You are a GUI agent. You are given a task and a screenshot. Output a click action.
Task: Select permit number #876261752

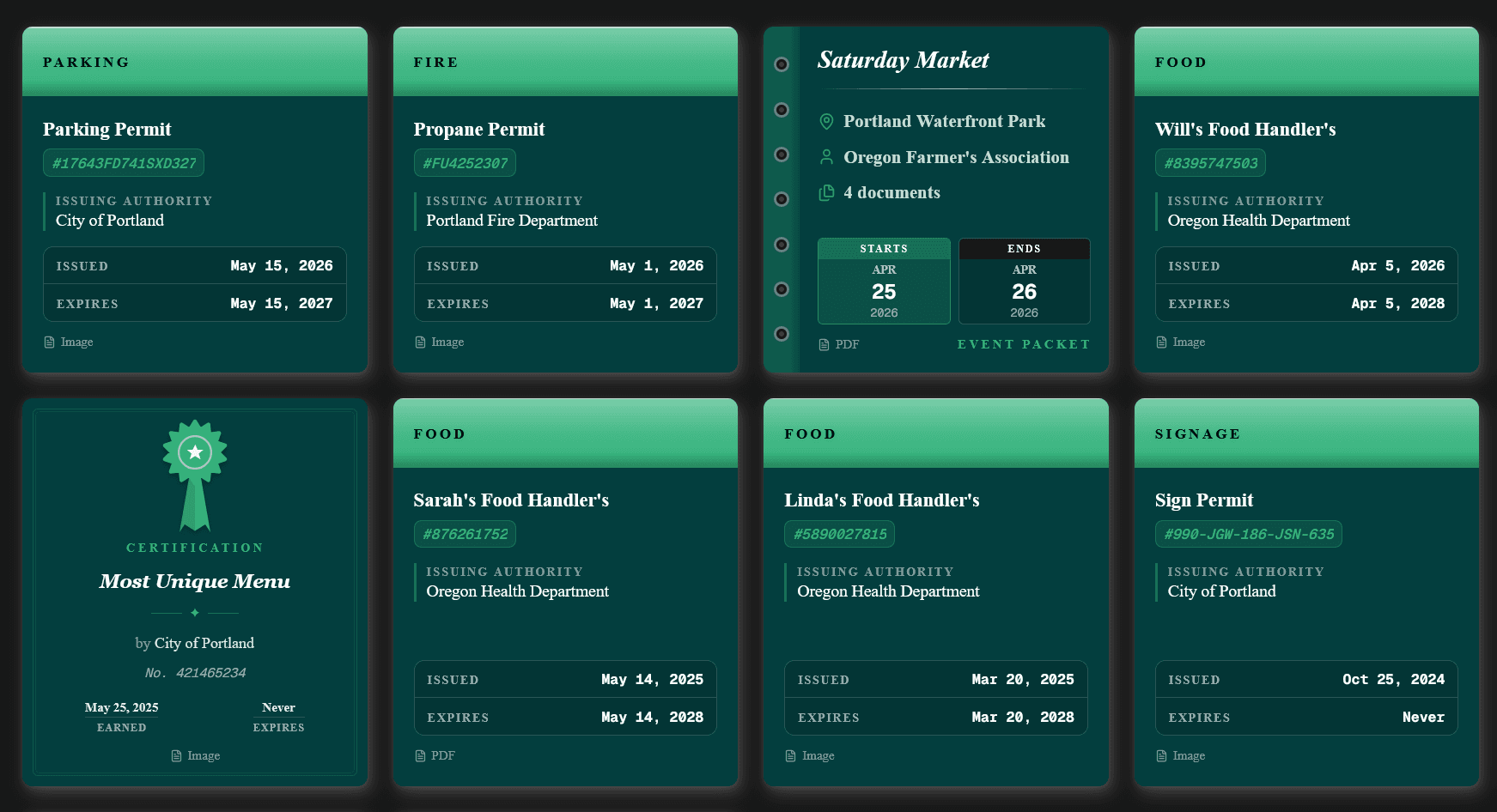click(x=465, y=534)
